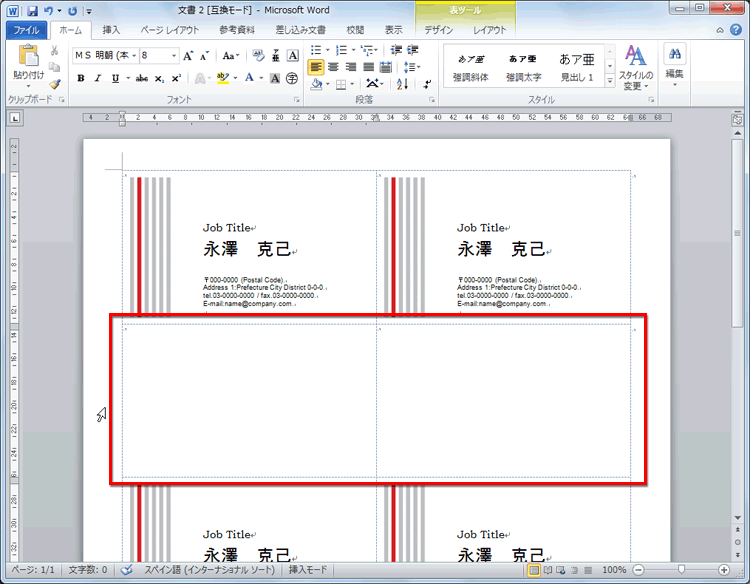The height and width of the screenshot is (584, 750).
Task: Click the language indicator in status bar
Action: click(210, 570)
